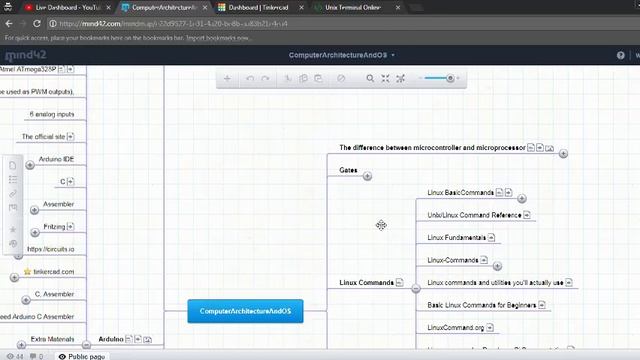Click the delete node toolbar icon
The height and width of the screenshot is (360, 640).
[x=341, y=78]
